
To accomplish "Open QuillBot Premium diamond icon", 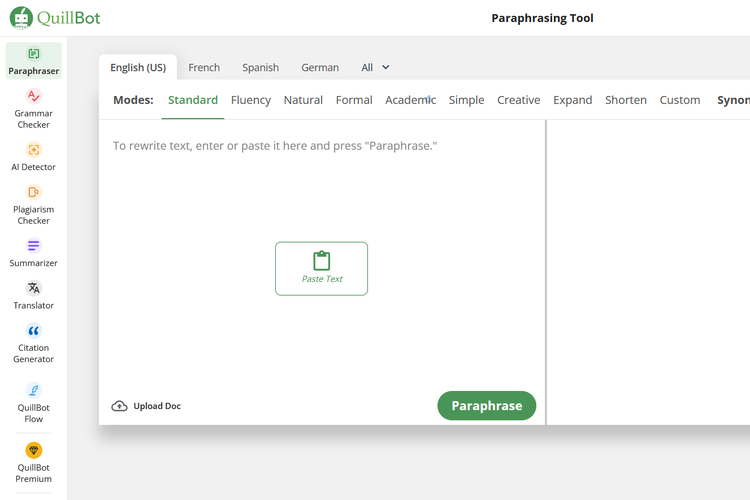I will pyautogui.click(x=33, y=451).
